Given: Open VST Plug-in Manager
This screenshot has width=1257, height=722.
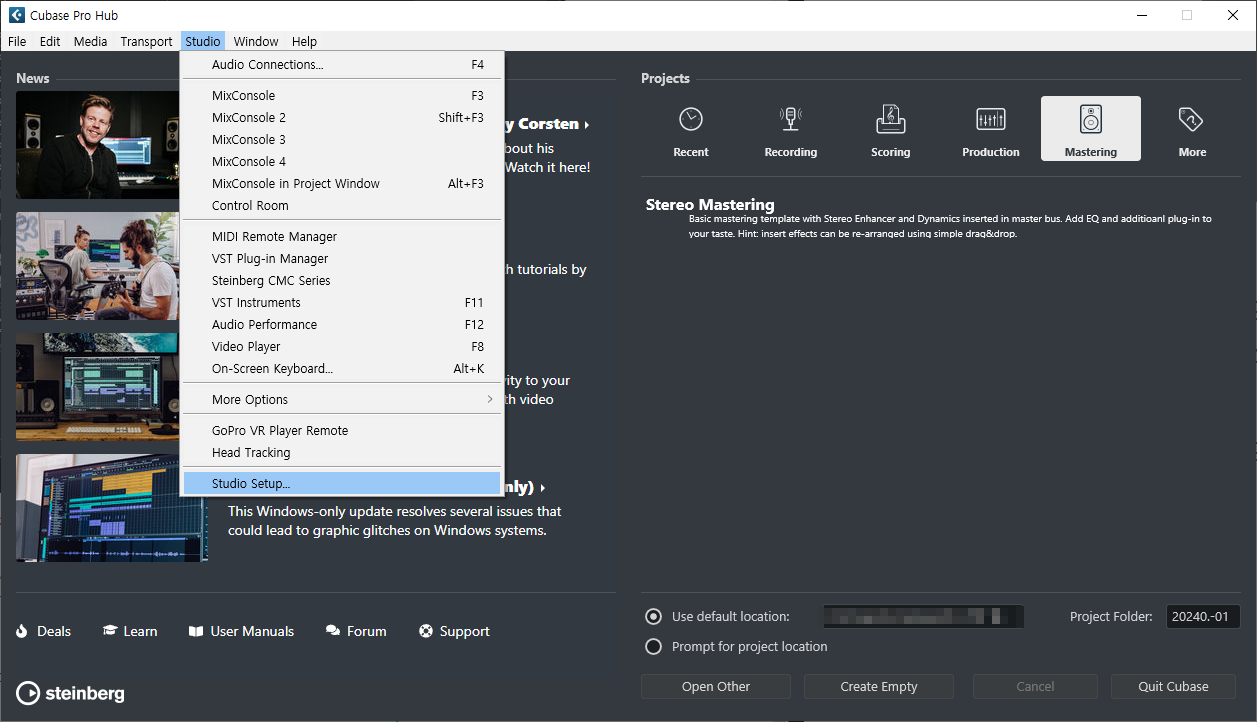Looking at the screenshot, I should (x=342, y=258).
